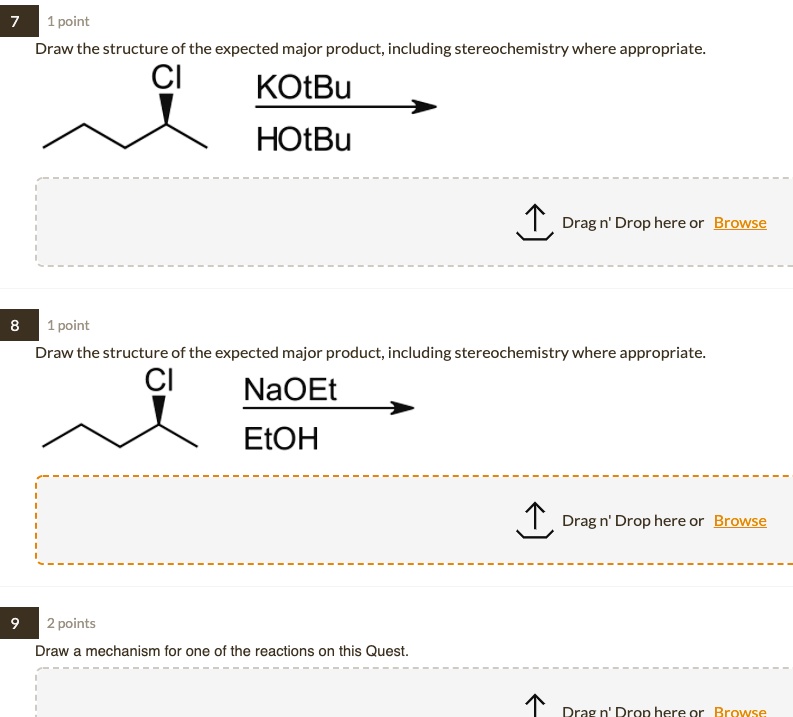Open Browse link for question 8 upload
The width and height of the screenshot is (793, 717).
(740, 521)
